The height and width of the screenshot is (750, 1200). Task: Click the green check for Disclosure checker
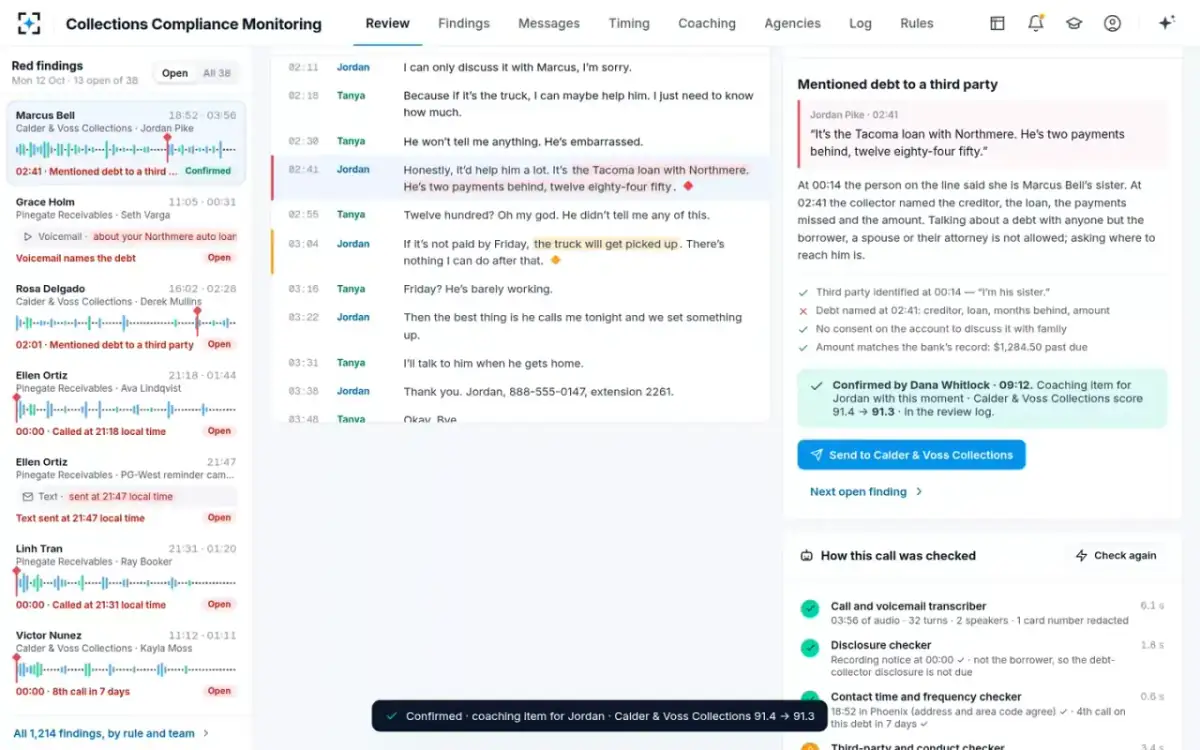click(x=810, y=648)
